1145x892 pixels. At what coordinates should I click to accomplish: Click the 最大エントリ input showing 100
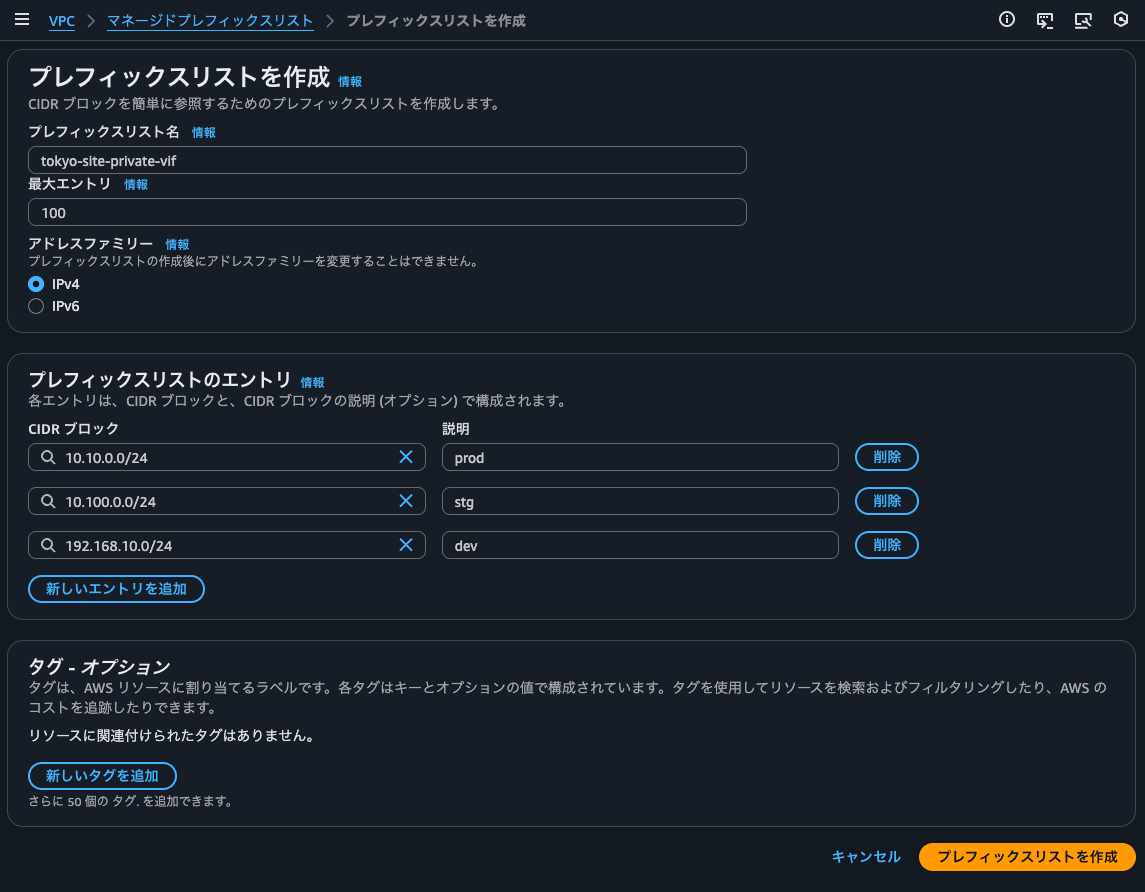coord(387,212)
